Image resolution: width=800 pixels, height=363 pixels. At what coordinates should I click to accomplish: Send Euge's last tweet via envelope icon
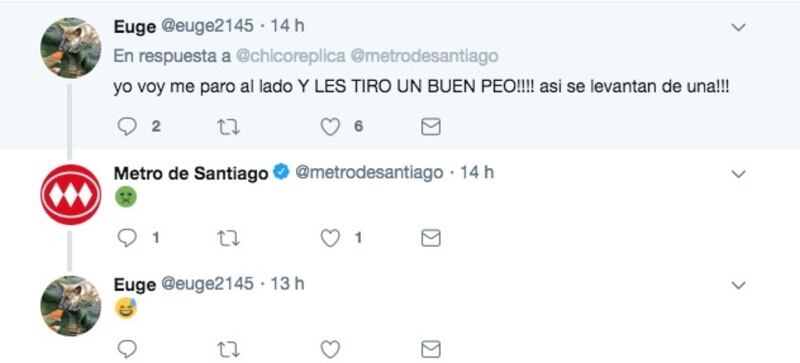click(x=431, y=350)
